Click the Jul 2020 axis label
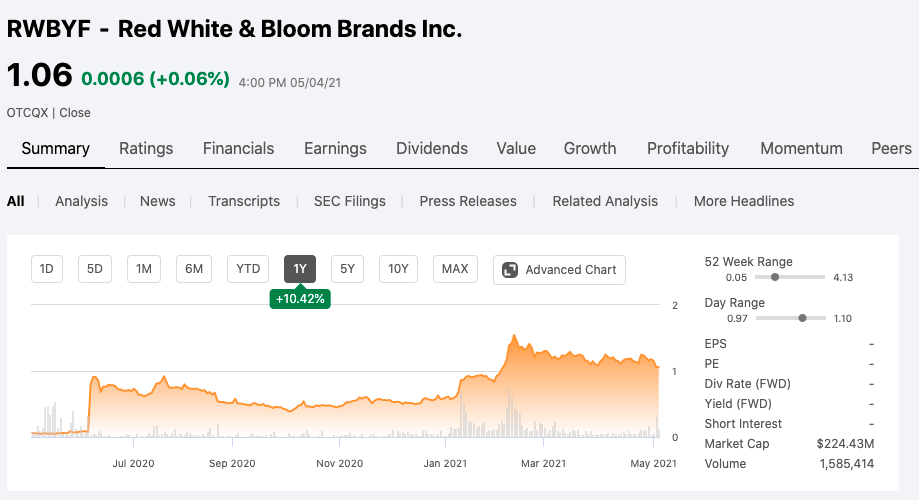The width and height of the screenshot is (919, 500). pos(134,464)
